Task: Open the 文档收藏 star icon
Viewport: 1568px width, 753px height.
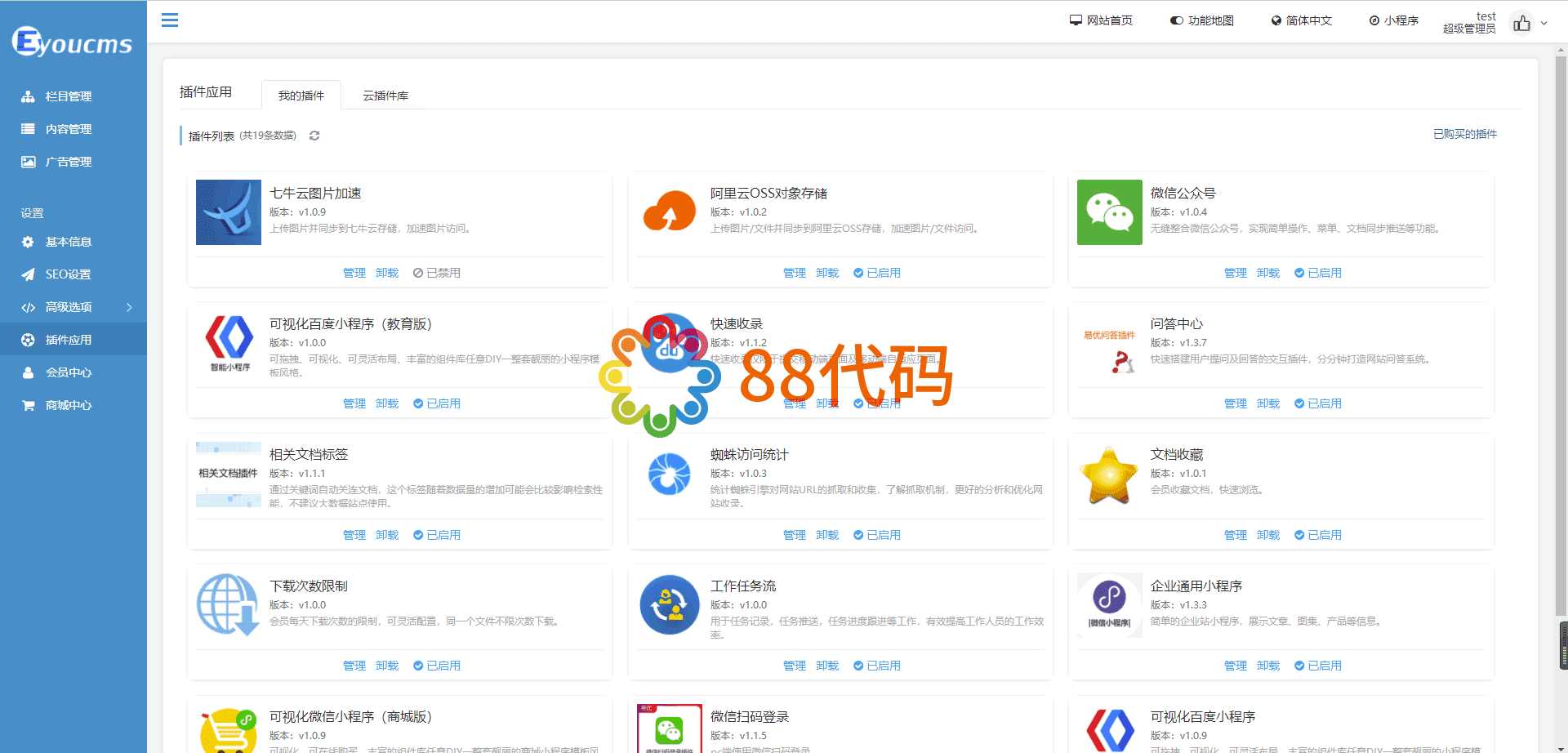Action: [x=1110, y=475]
